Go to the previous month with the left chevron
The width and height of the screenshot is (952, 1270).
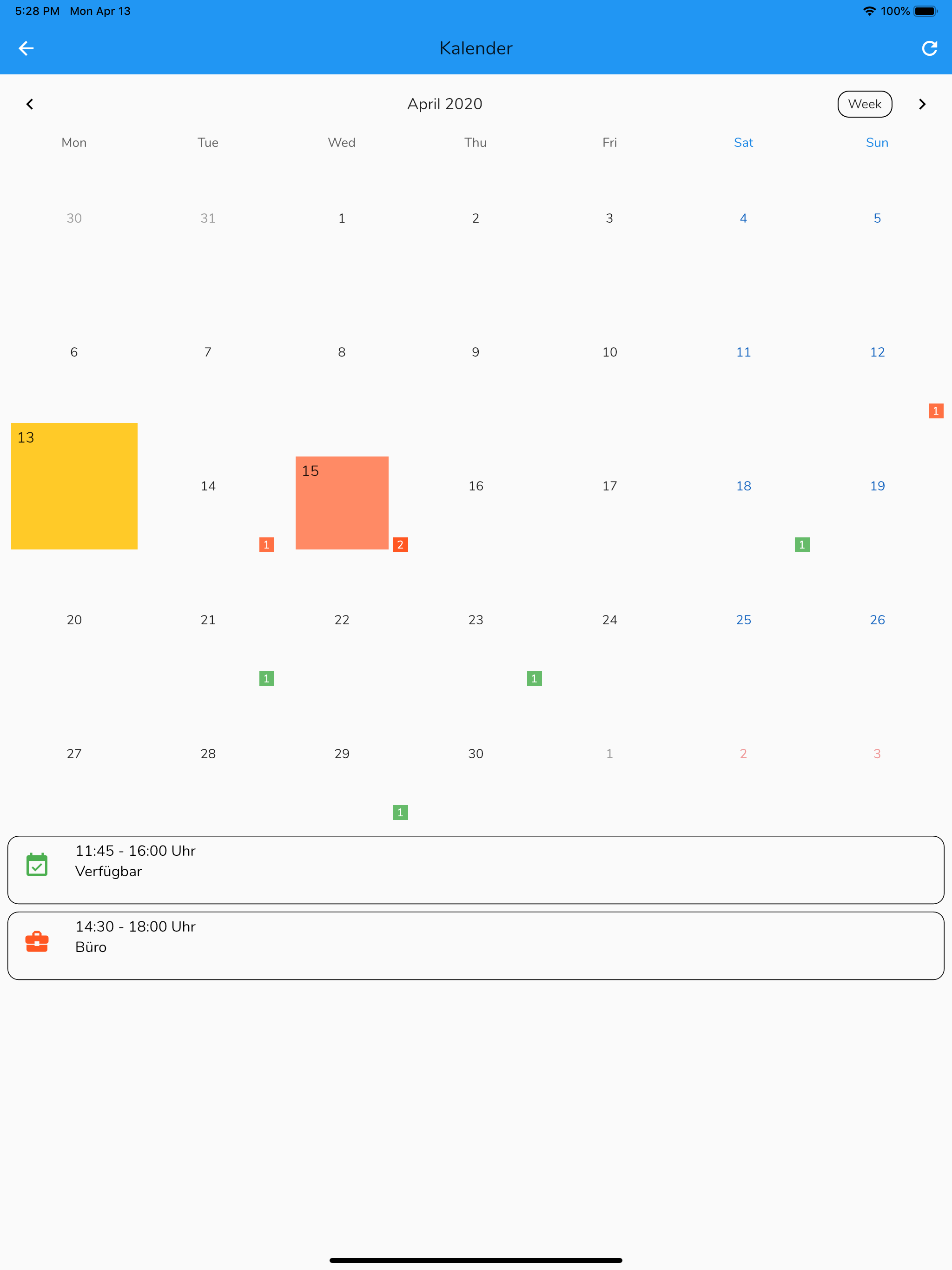(30, 104)
